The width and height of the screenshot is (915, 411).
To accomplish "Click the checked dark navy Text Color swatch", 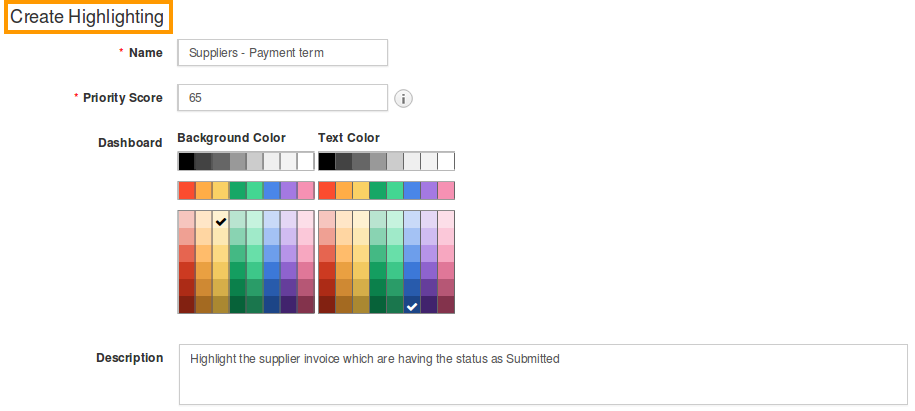I will point(412,305).
